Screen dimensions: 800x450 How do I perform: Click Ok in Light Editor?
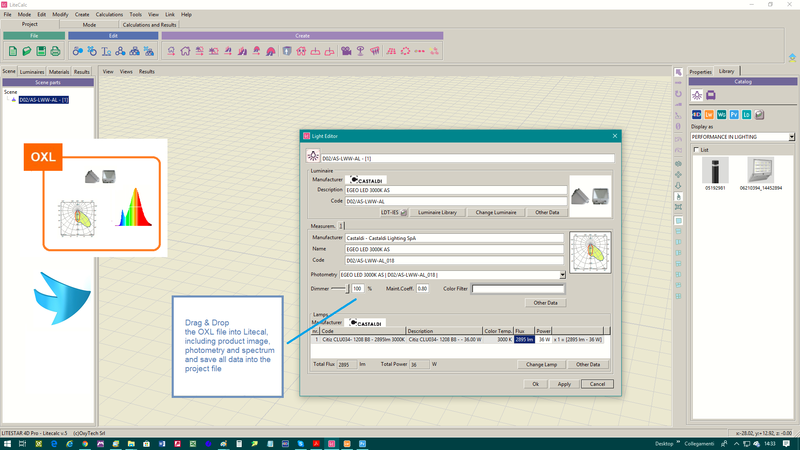[x=535, y=384]
